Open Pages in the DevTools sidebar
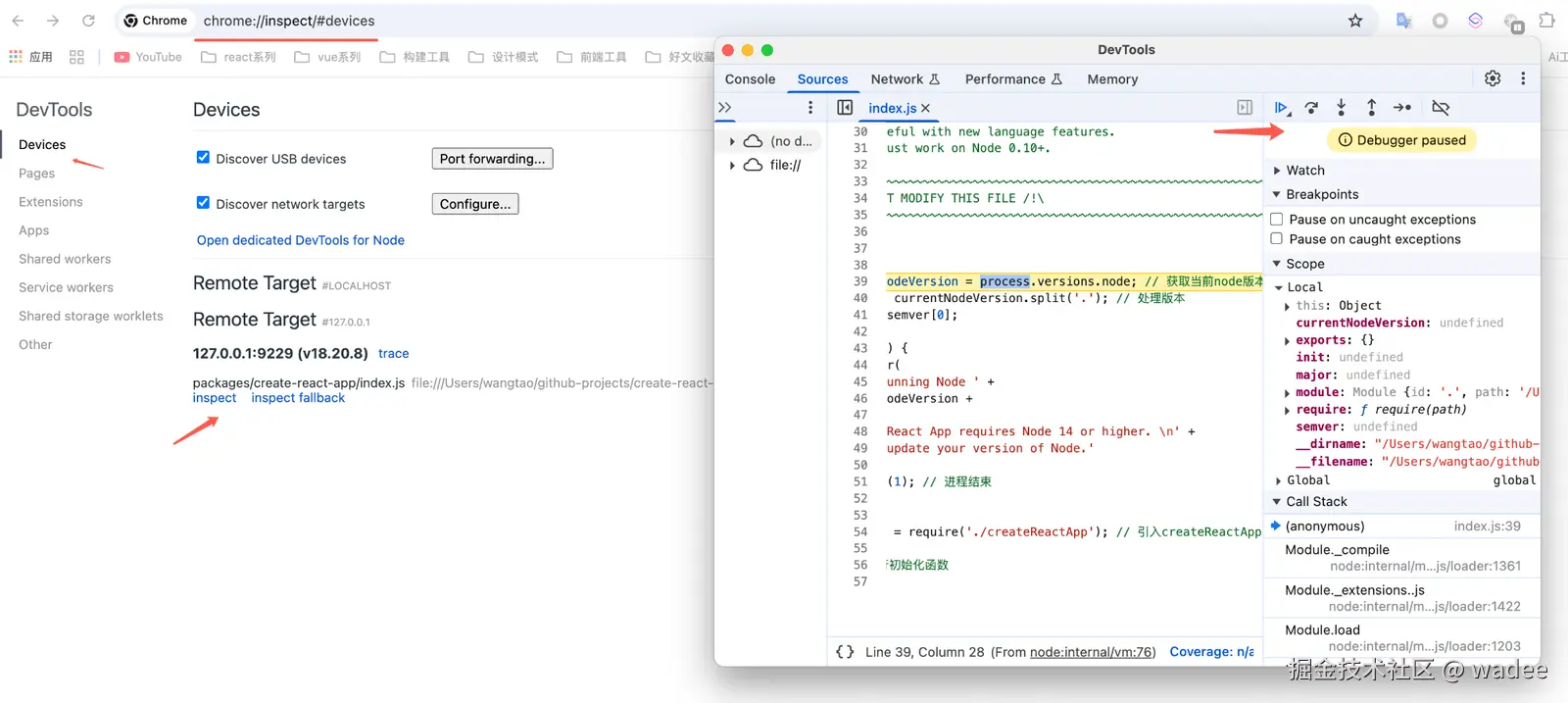The height and width of the screenshot is (703, 1568). pos(36,173)
